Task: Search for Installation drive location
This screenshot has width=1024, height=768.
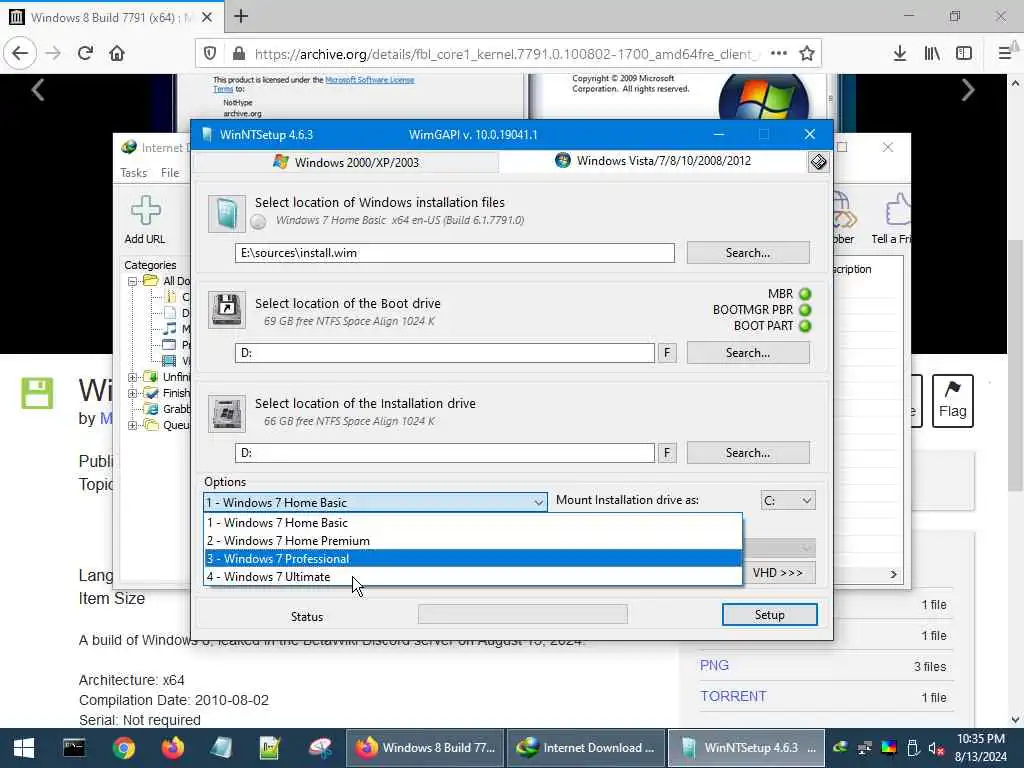Action: (x=748, y=453)
